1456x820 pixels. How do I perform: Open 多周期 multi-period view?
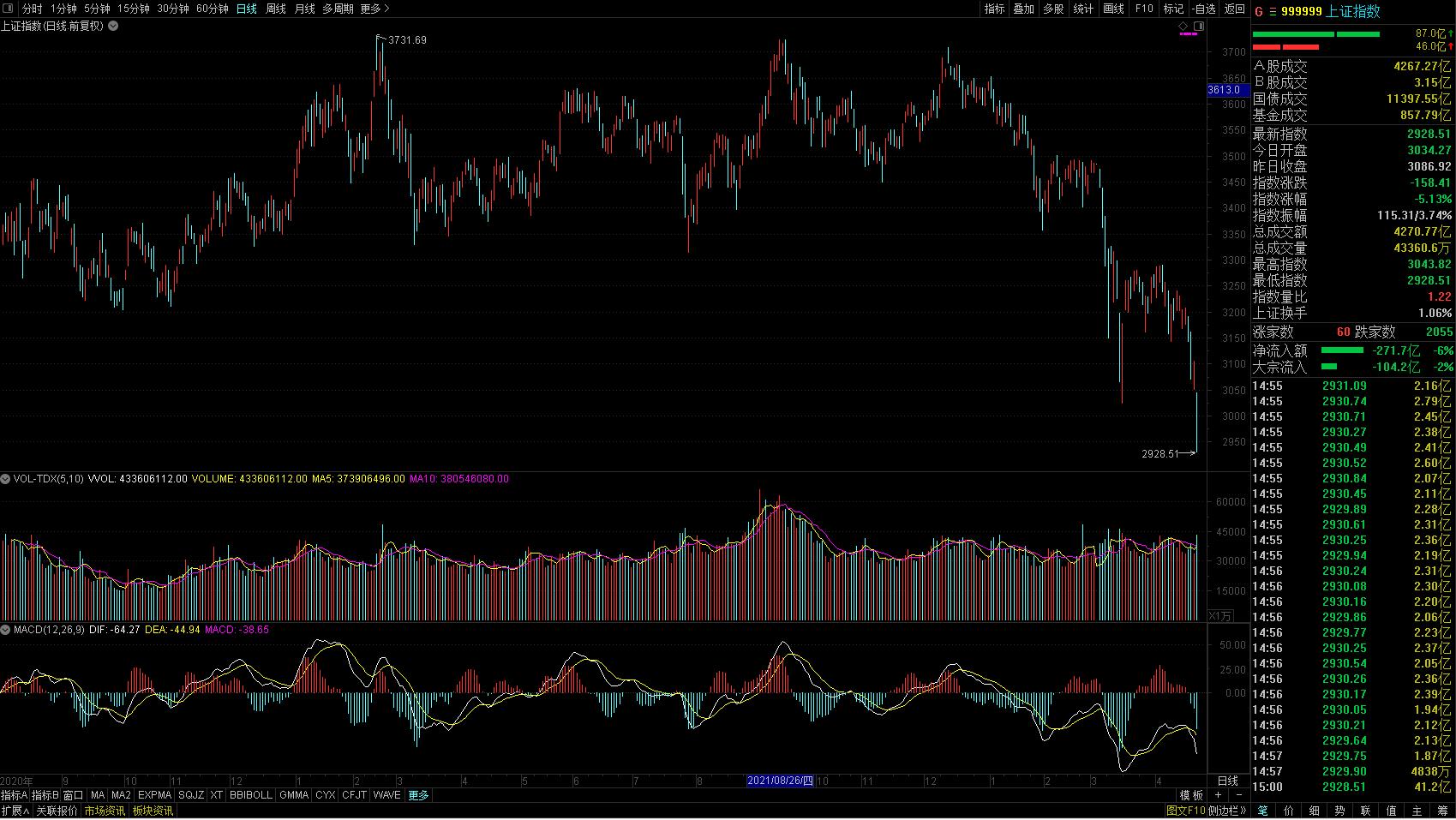coord(338,9)
